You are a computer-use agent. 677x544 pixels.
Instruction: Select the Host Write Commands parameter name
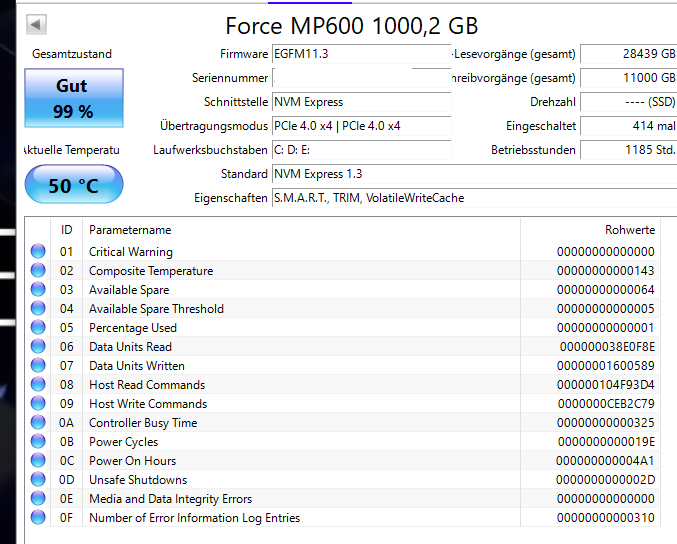(148, 404)
